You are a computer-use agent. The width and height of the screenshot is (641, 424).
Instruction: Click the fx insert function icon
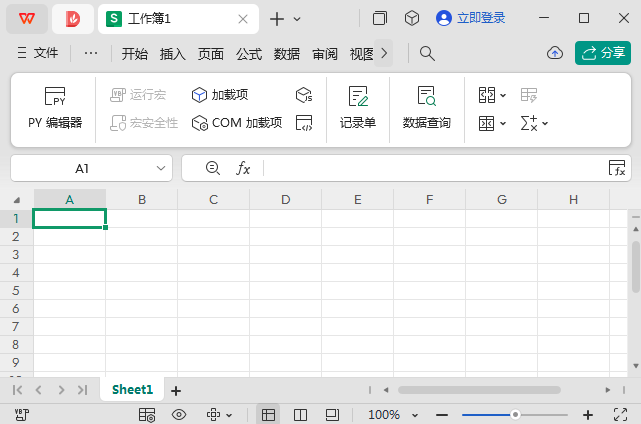243,169
